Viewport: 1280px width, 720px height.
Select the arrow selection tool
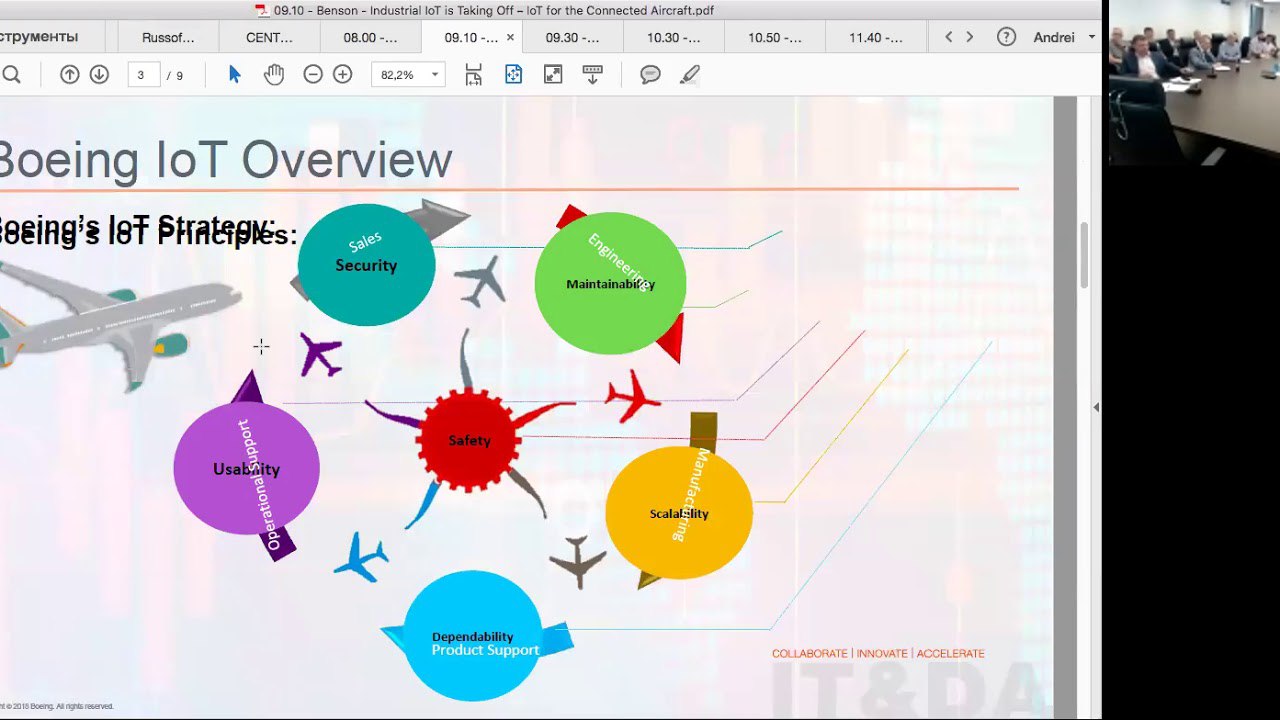[235, 75]
